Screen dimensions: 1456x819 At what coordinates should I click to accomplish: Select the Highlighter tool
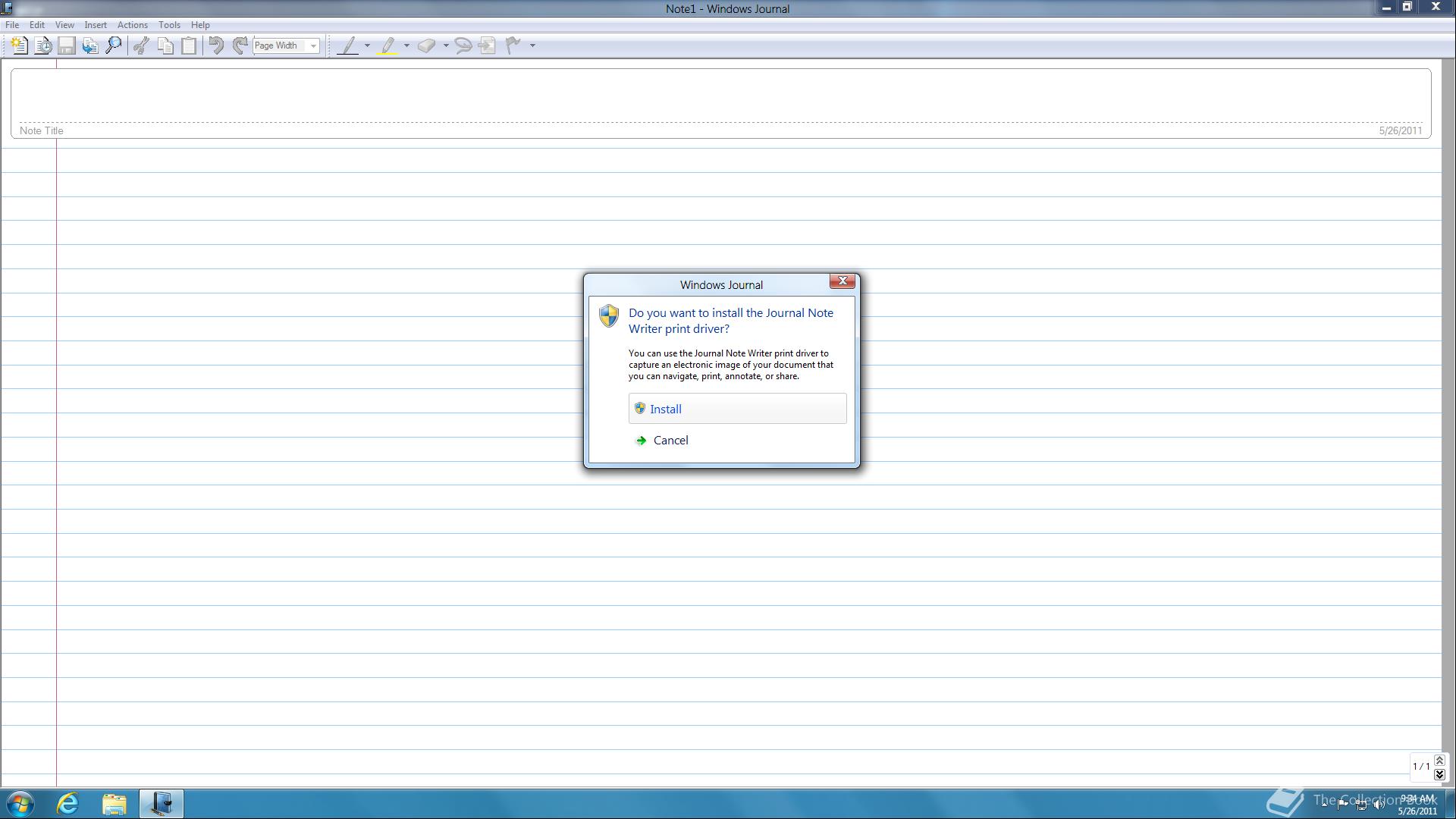(x=388, y=45)
